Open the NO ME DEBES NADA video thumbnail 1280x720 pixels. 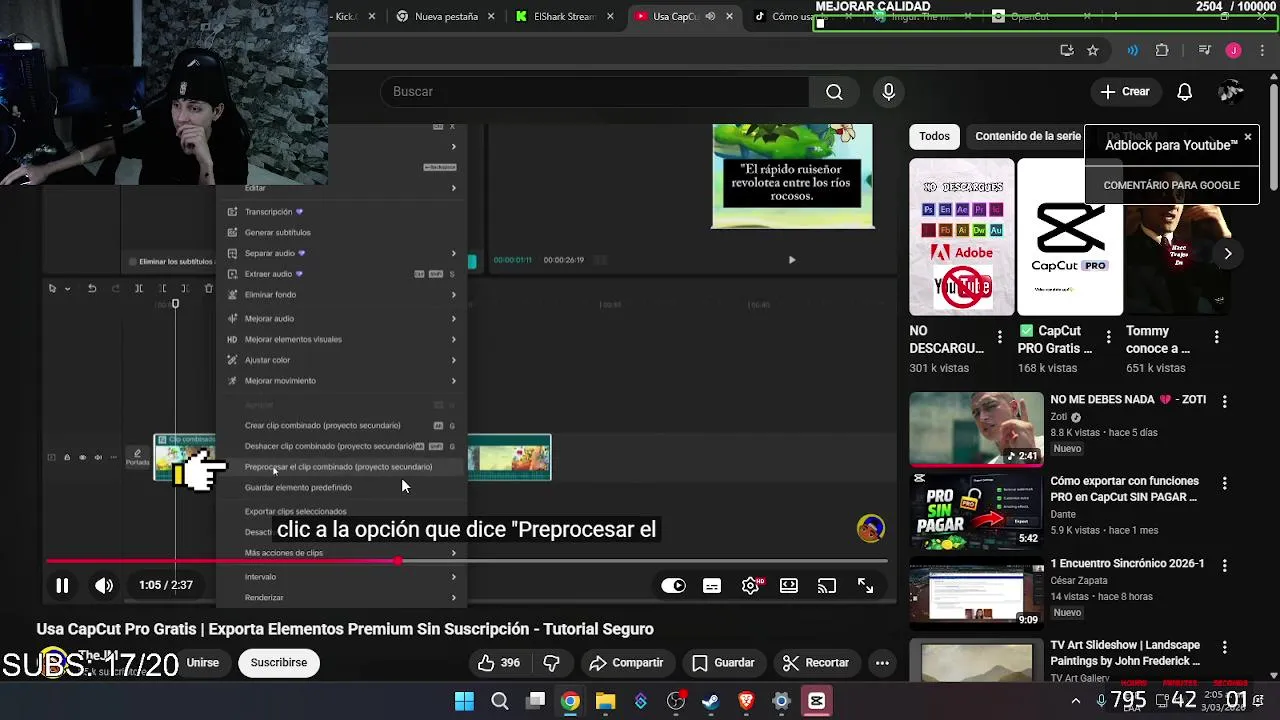976,429
